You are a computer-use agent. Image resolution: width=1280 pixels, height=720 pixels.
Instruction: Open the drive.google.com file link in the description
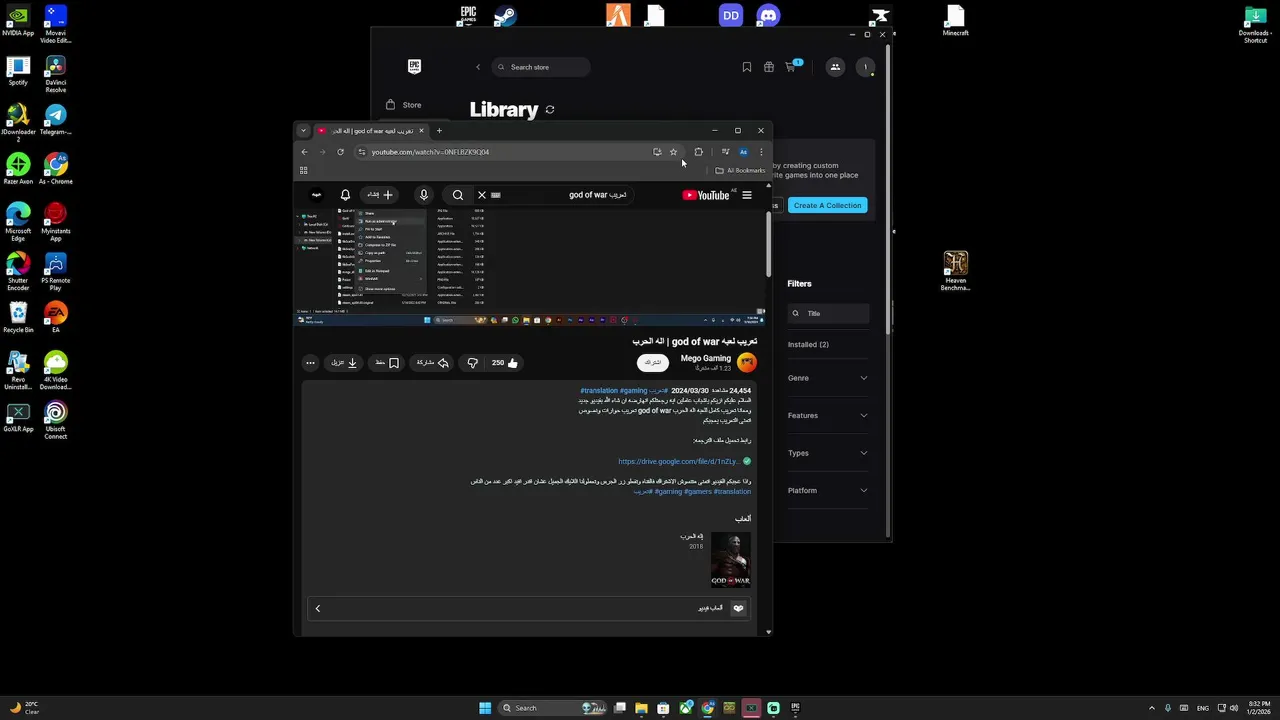coord(678,461)
